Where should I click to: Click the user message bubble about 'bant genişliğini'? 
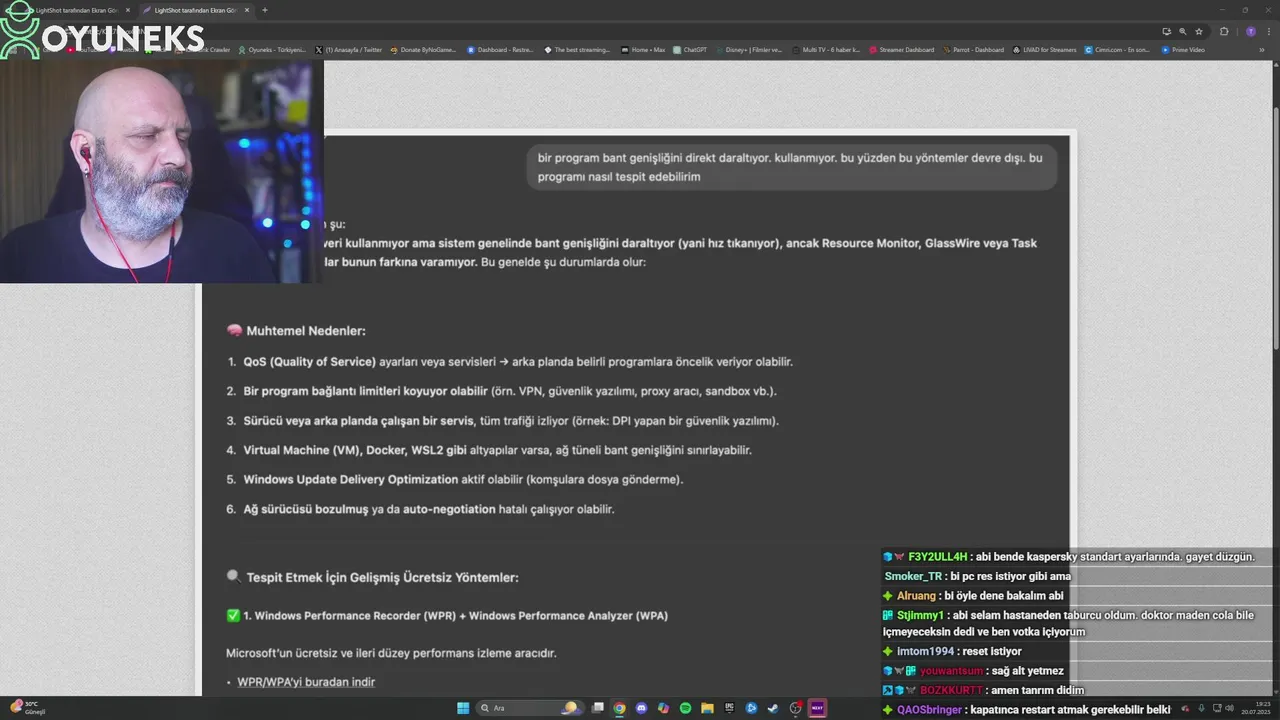[x=792, y=167]
